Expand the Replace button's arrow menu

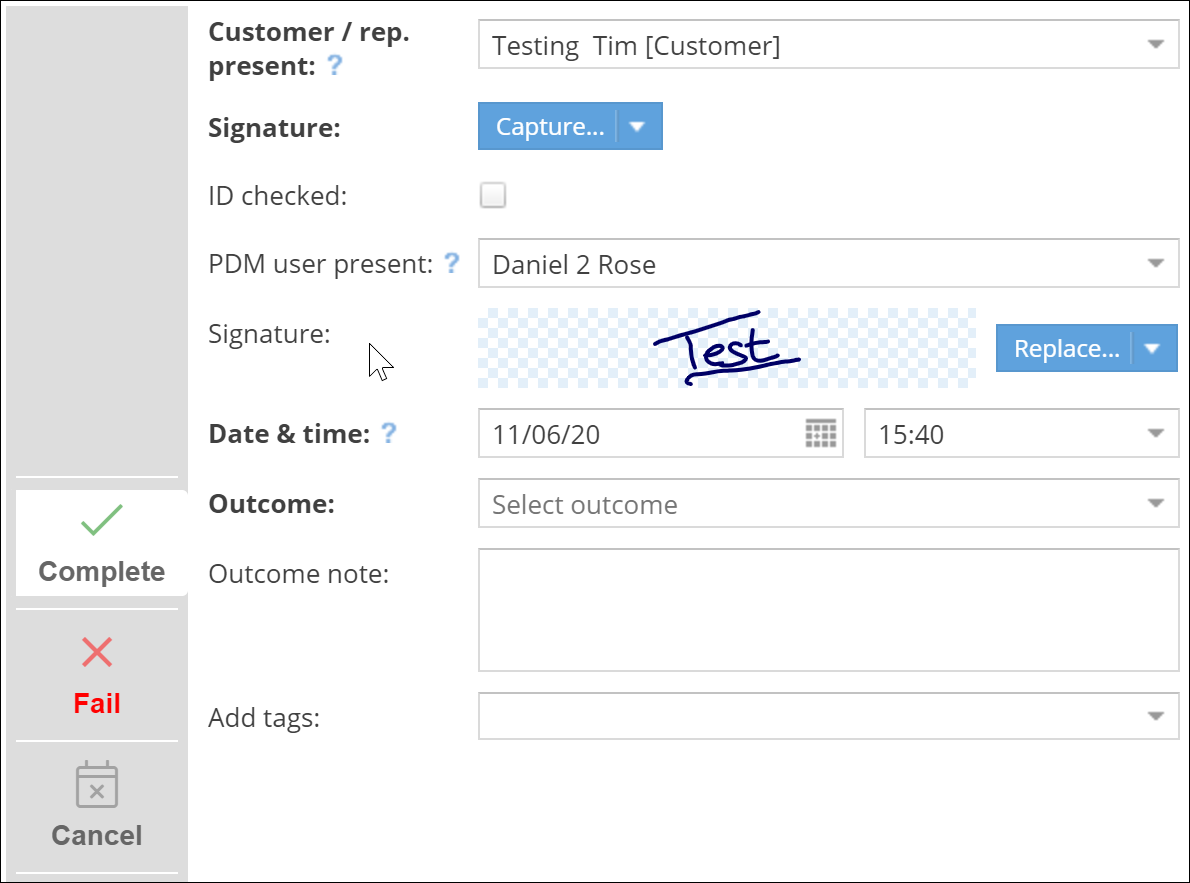[x=1153, y=349]
